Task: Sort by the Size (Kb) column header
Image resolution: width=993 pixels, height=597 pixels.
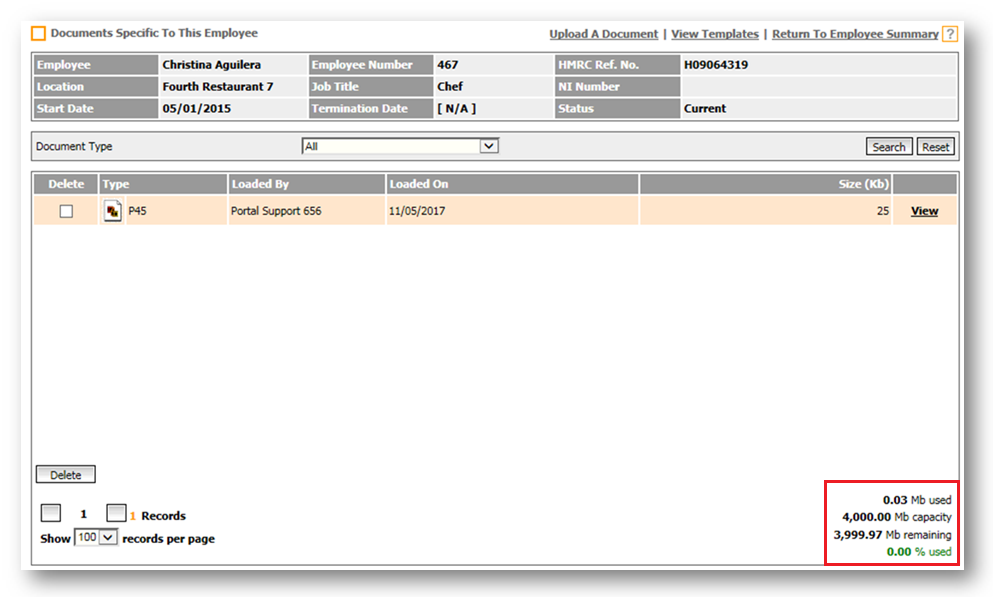Action: pyautogui.click(x=766, y=184)
